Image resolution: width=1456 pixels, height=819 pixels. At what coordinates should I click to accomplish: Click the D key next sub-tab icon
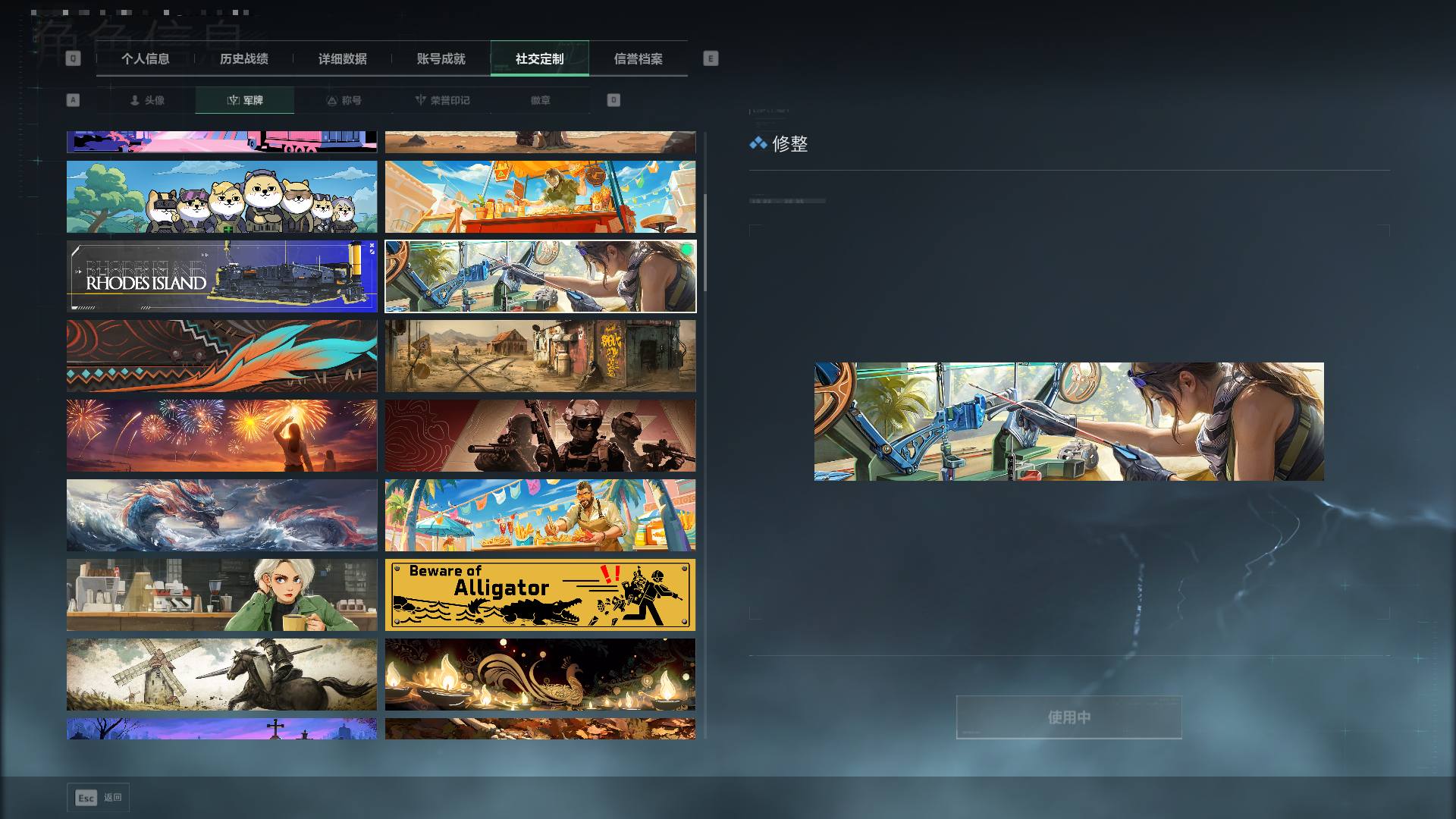click(x=613, y=100)
